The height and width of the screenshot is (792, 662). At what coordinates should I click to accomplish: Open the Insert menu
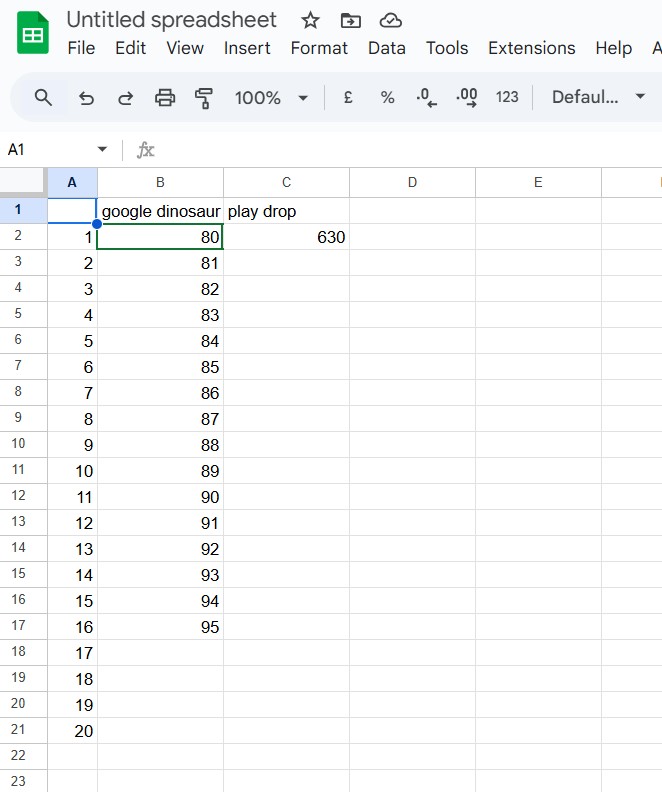pos(247,48)
